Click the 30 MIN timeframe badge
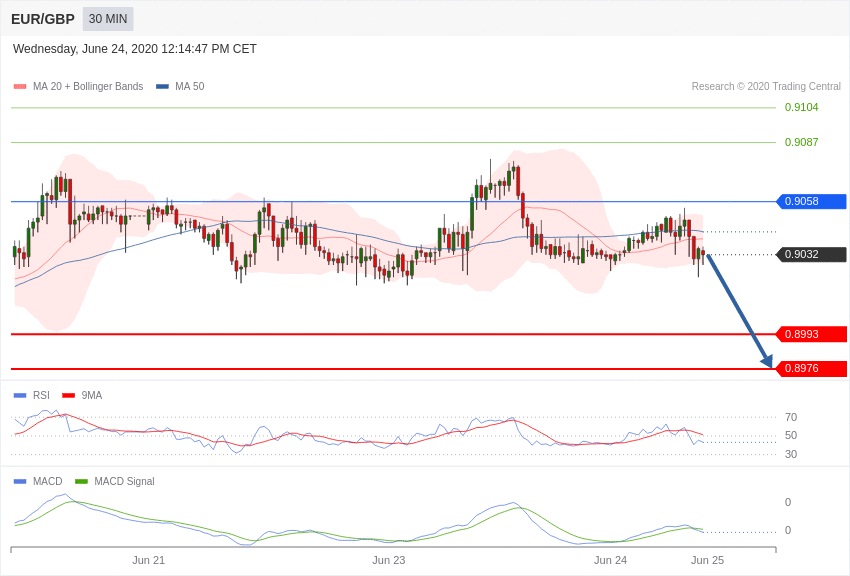Screen dimensions: 850x576 coord(108,19)
